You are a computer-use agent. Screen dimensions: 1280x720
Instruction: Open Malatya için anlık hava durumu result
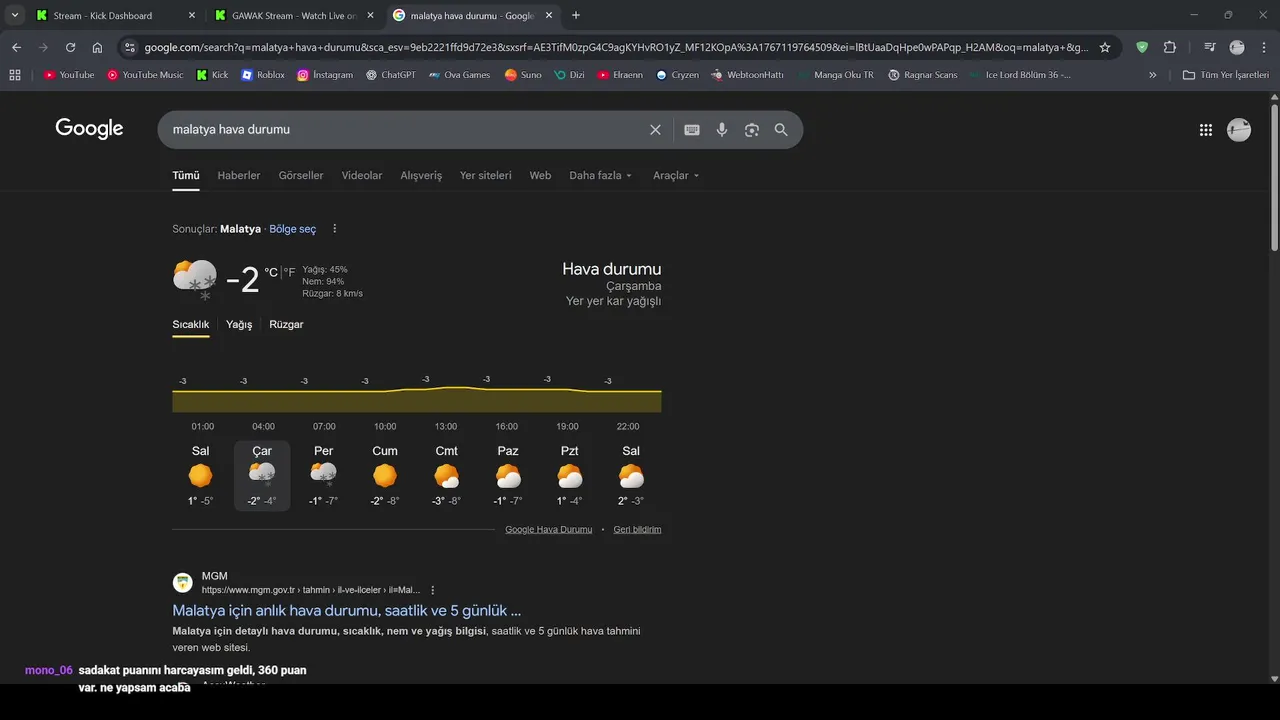[346, 610]
